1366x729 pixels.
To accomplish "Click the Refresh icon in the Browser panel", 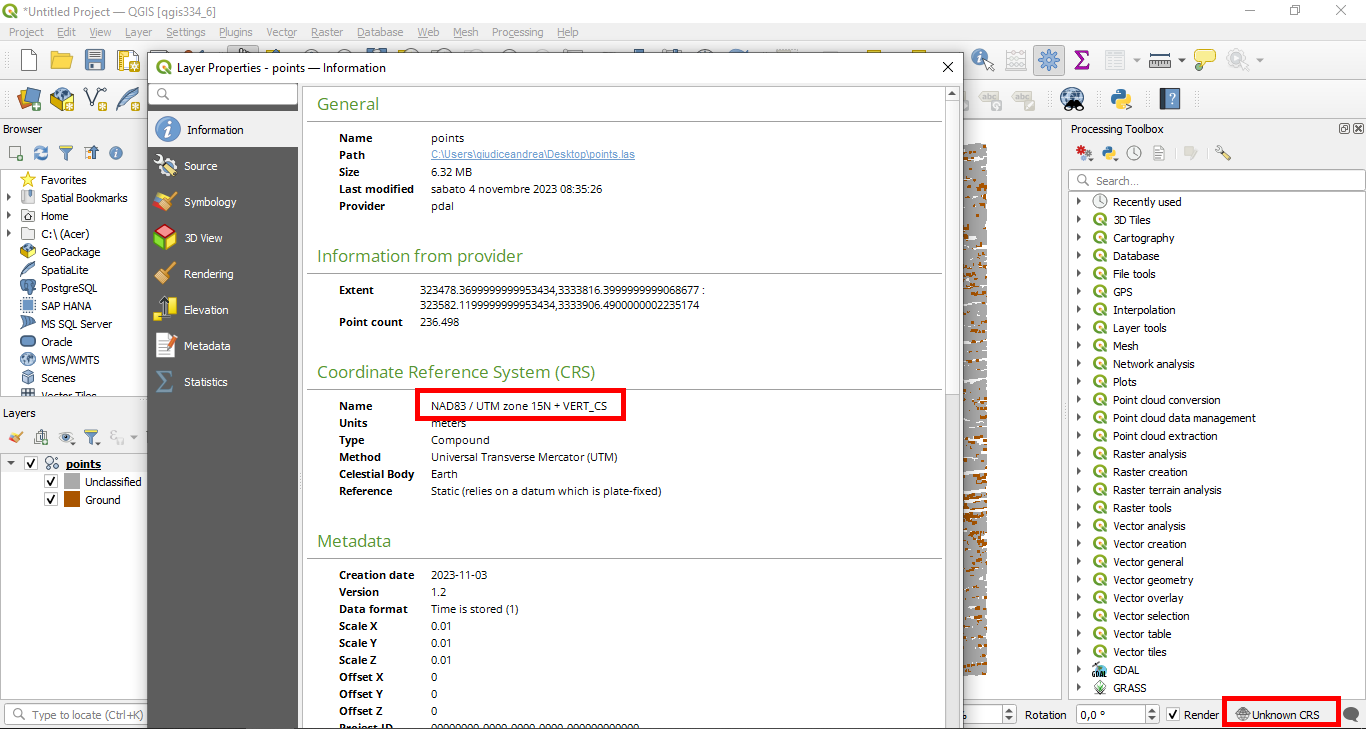I will pos(40,151).
